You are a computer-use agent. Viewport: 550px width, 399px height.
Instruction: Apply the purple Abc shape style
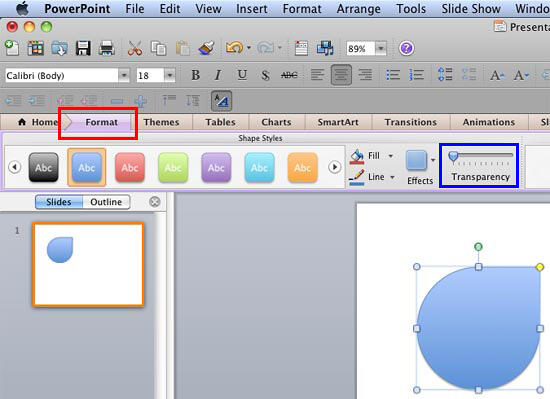coord(216,168)
